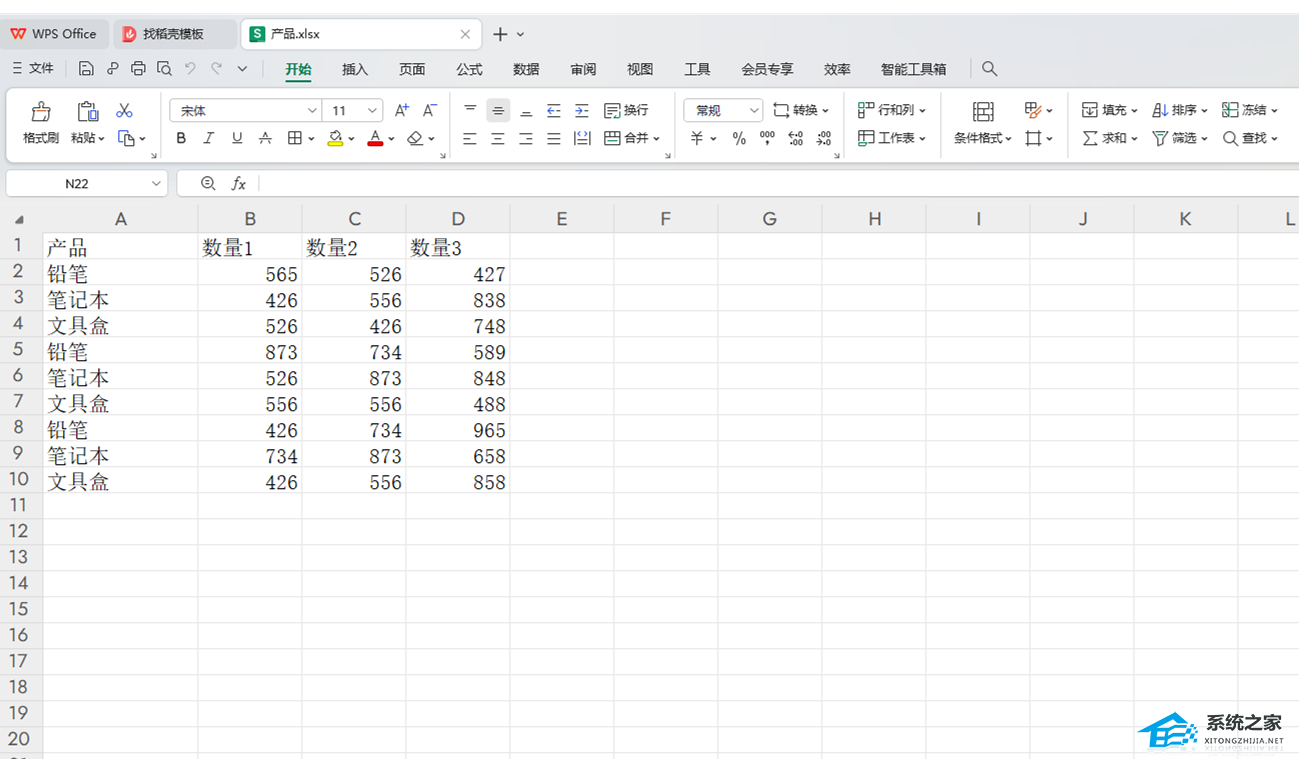Open 排序 sort options
This screenshot has height=759, width=1299.
pos(1180,110)
